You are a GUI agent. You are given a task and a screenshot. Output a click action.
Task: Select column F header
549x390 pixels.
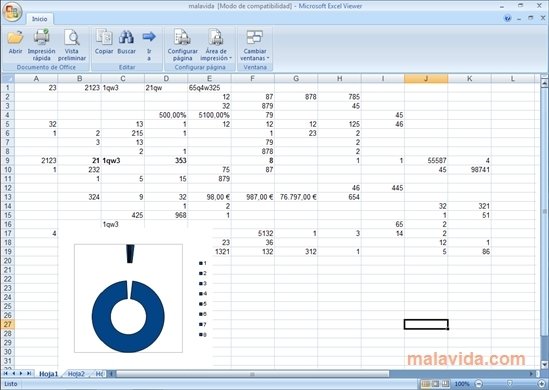(x=252, y=78)
